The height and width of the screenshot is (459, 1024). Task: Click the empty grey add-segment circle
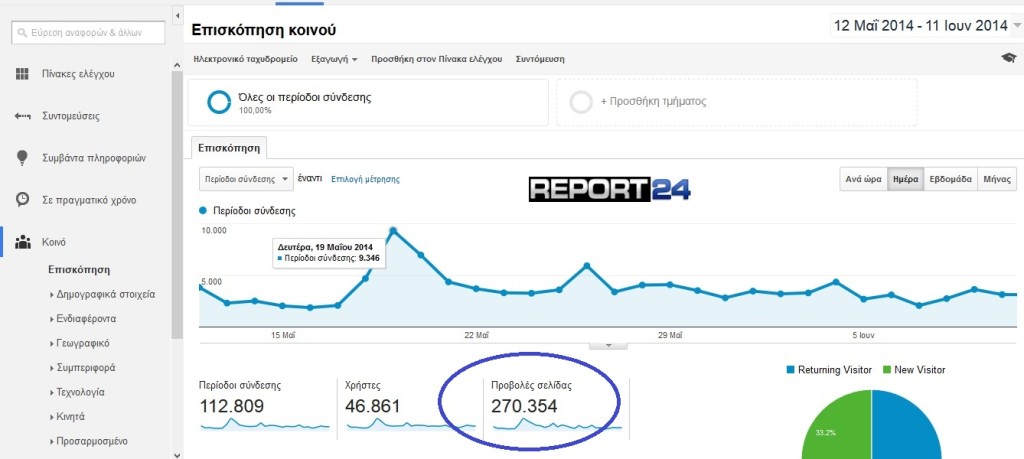pyautogui.click(x=581, y=103)
